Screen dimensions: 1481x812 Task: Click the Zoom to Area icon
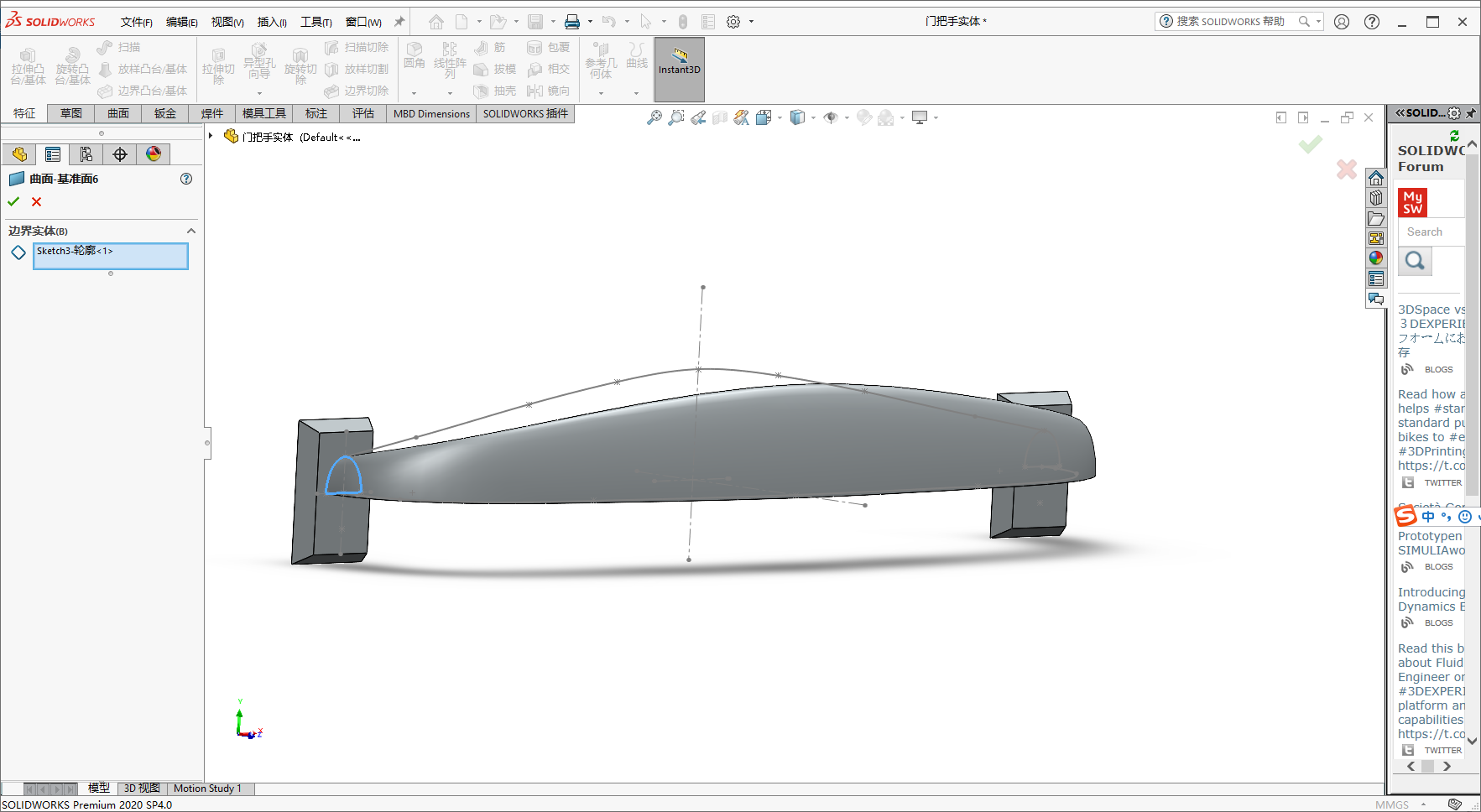click(x=676, y=117)
